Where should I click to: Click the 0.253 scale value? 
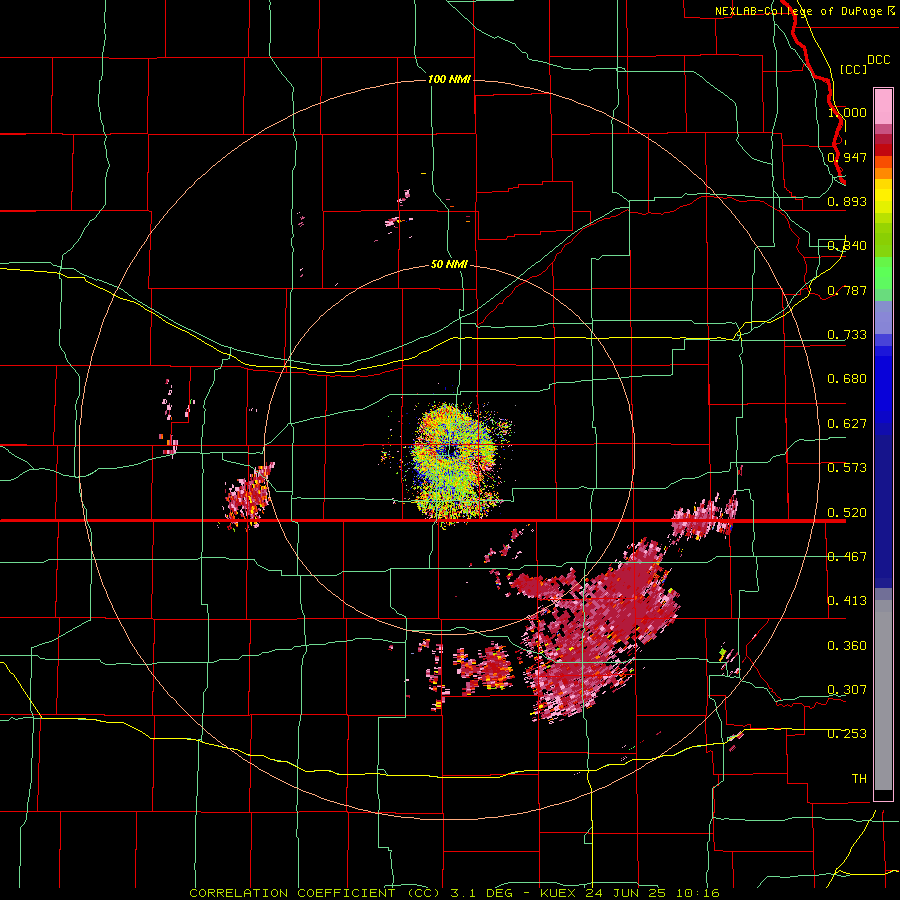(847, 734)
